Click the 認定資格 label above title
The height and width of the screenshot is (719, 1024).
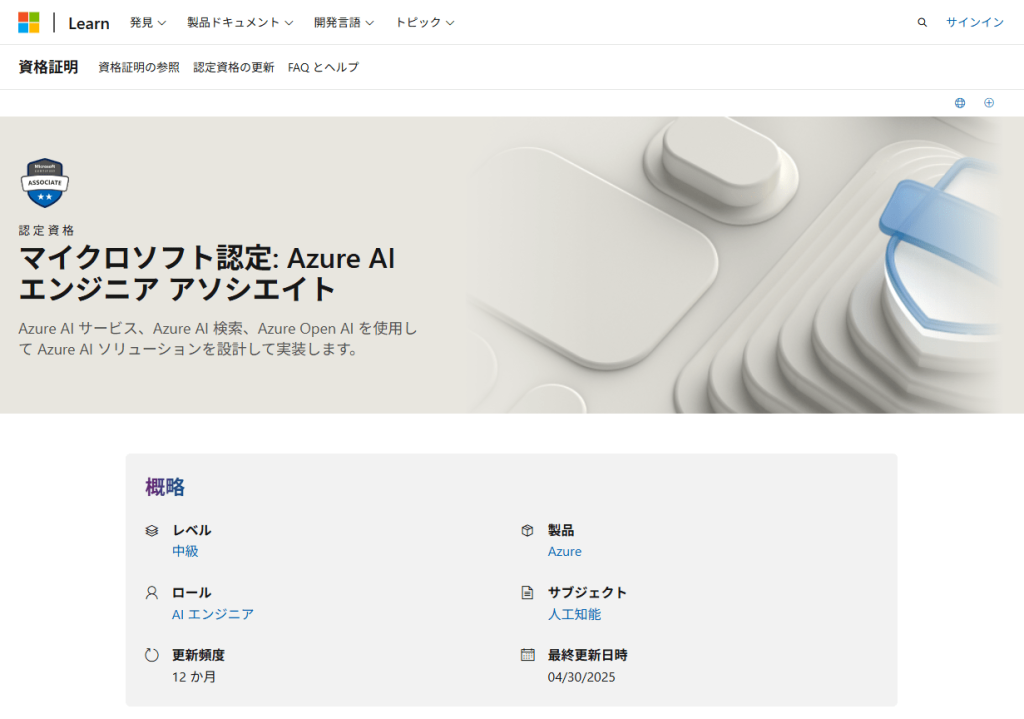click(x=46, y=230)
